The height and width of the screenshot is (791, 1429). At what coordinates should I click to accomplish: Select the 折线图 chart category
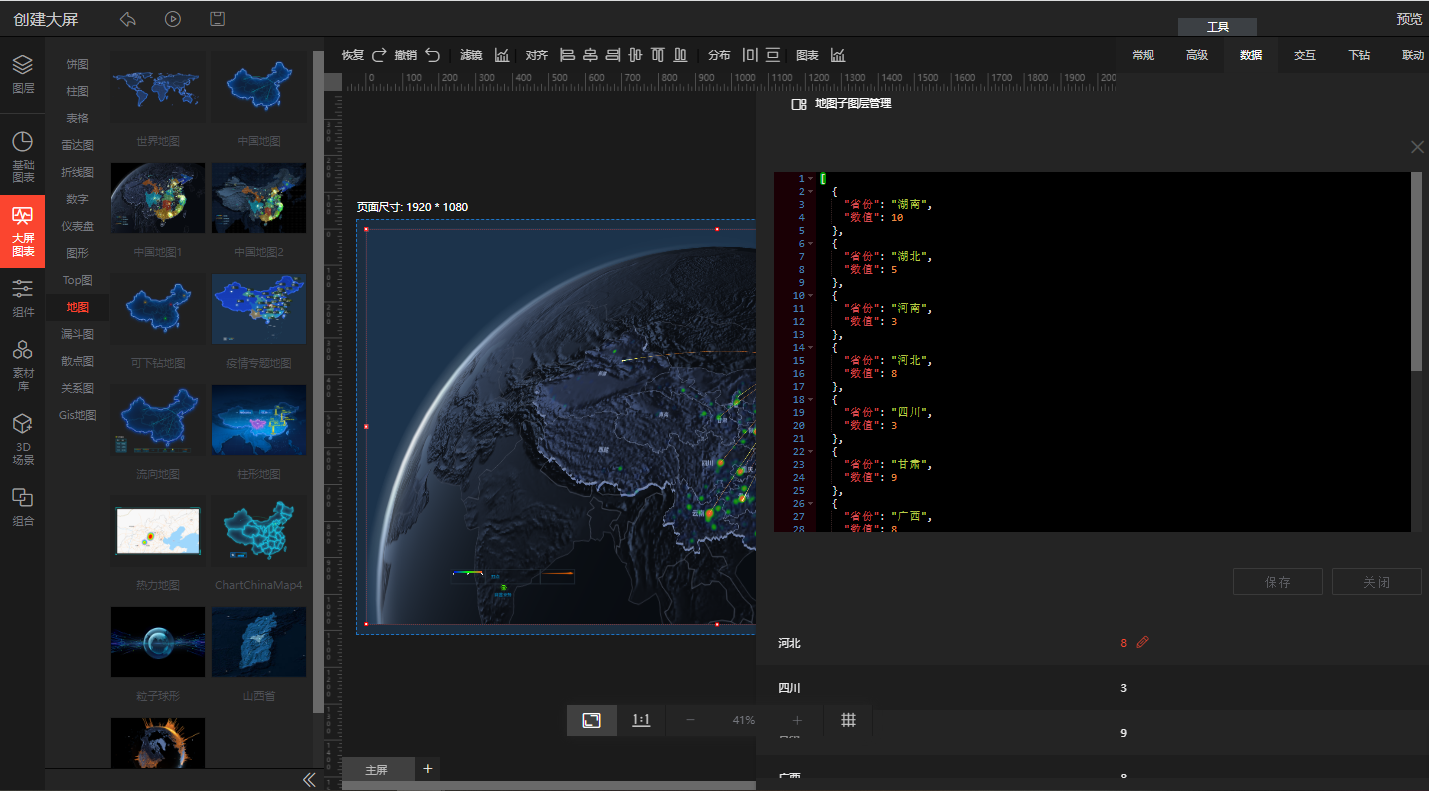click(x=77, y=172)
